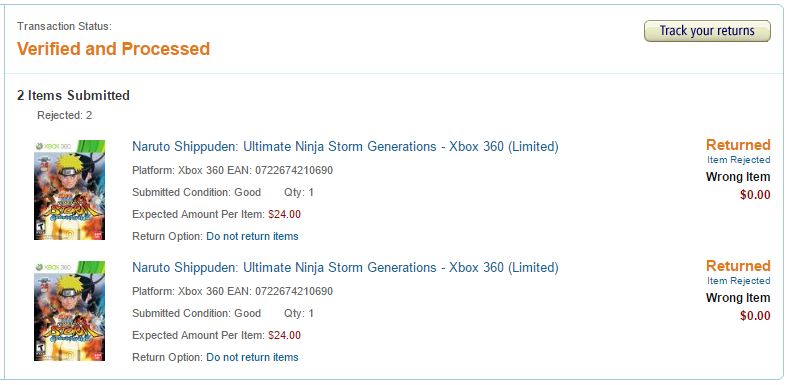Click the second item's Returned status label

pyautogui.click(x=738, y=266)
